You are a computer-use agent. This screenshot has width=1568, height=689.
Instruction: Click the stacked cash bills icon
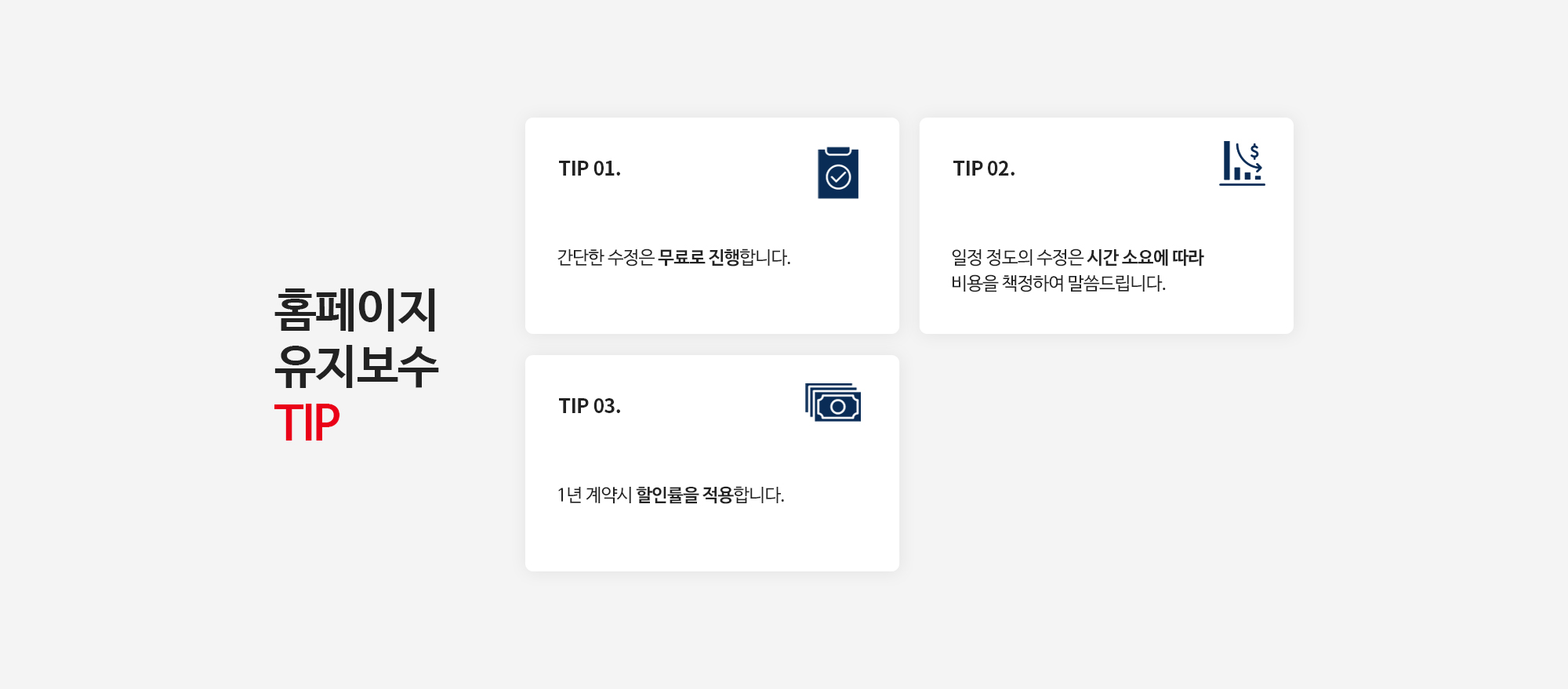point(833,402)
